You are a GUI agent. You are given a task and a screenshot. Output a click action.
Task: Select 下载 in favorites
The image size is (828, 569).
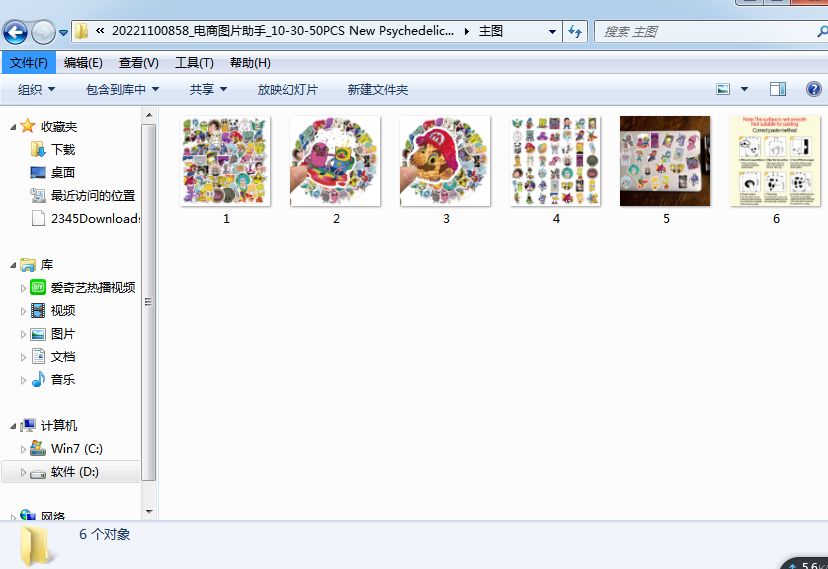pos(63,149)
